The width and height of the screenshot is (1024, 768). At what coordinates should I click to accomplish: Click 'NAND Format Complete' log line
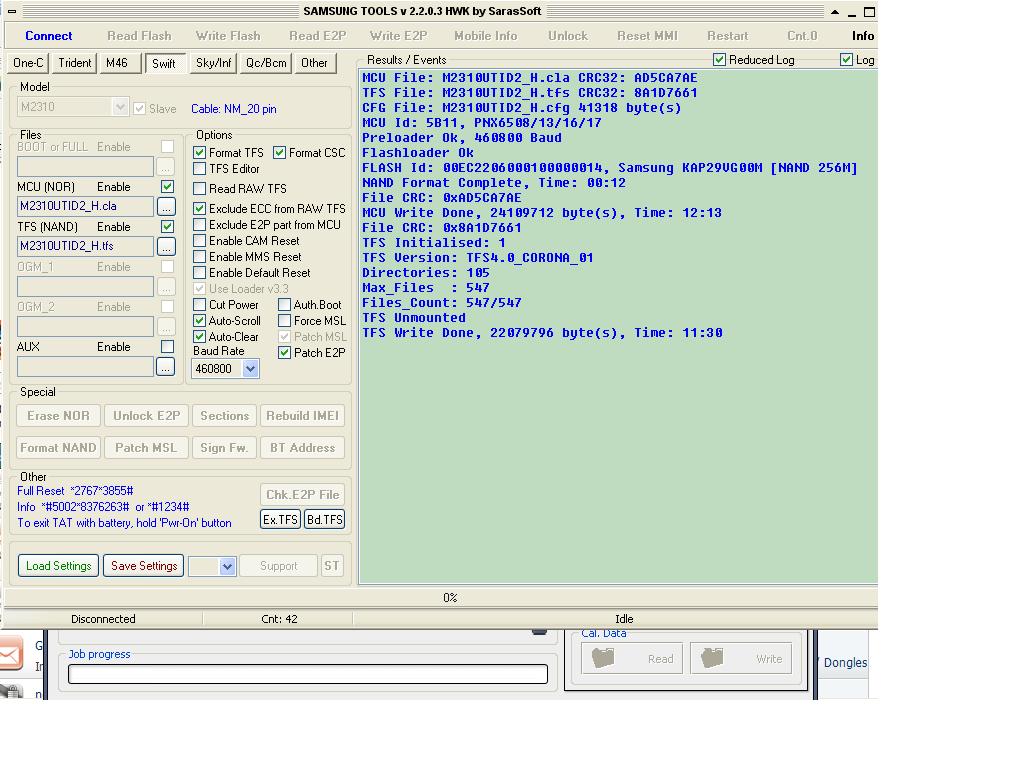[494, 183]
